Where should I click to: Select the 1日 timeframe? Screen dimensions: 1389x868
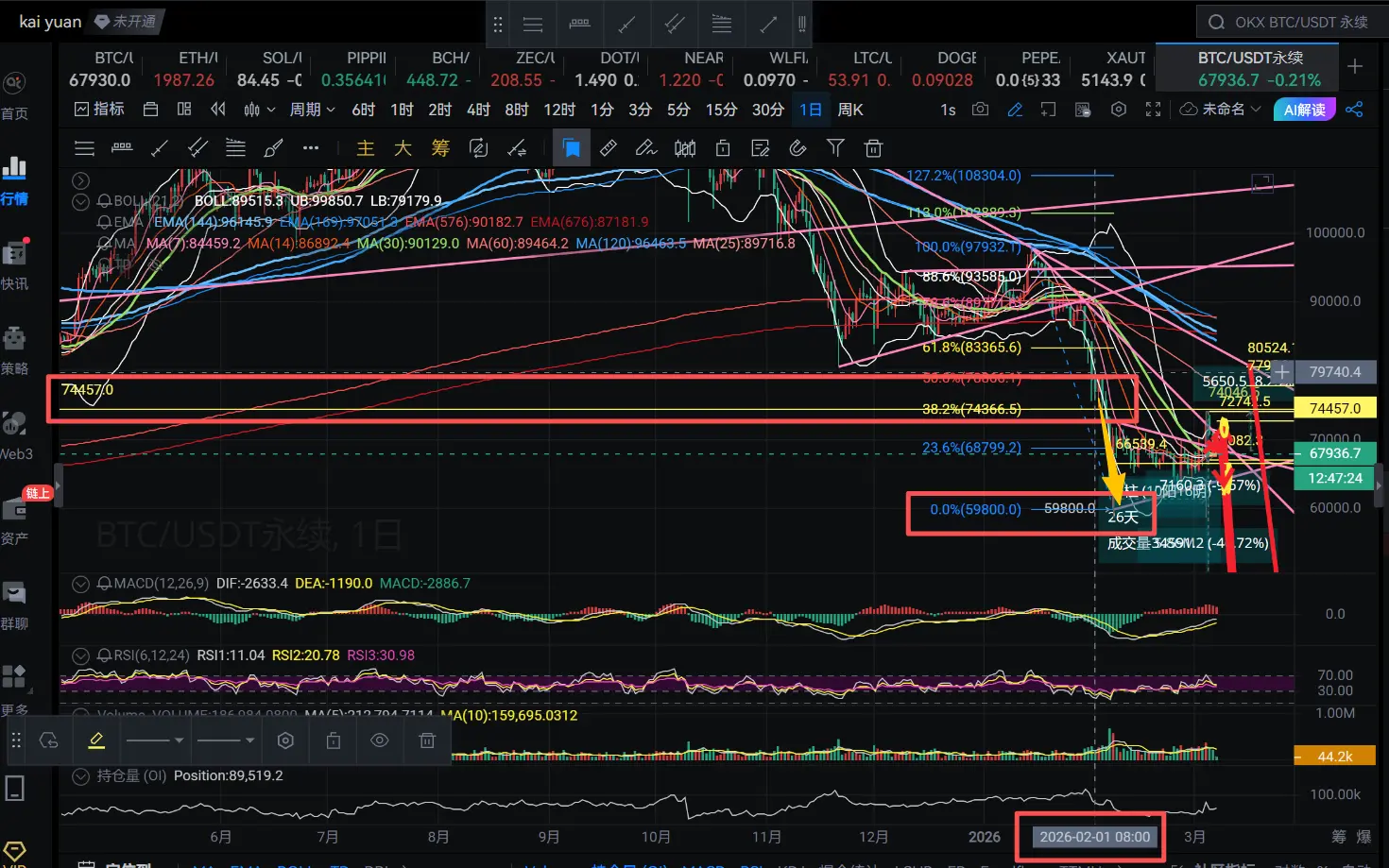tap(810, 110)
